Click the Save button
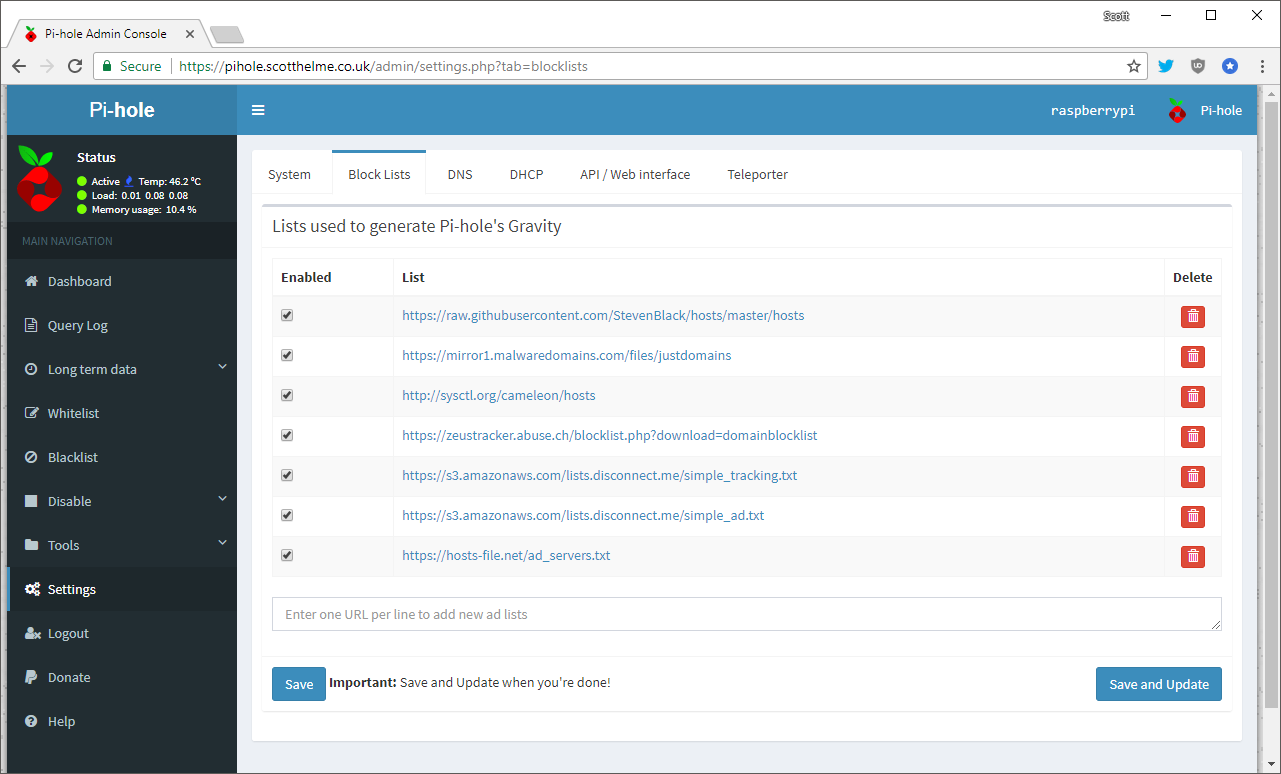Image resolution: width=1281 pixels, height=774 pixels. (x=299, y=684)
